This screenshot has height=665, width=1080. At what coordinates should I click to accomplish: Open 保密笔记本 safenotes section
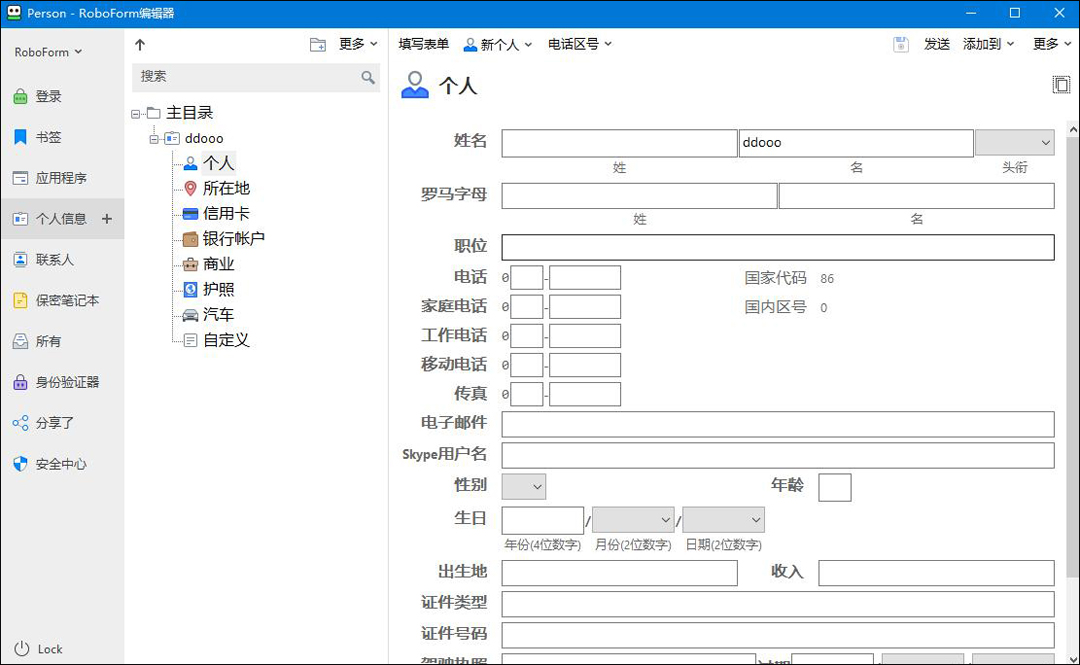(56, 300)
